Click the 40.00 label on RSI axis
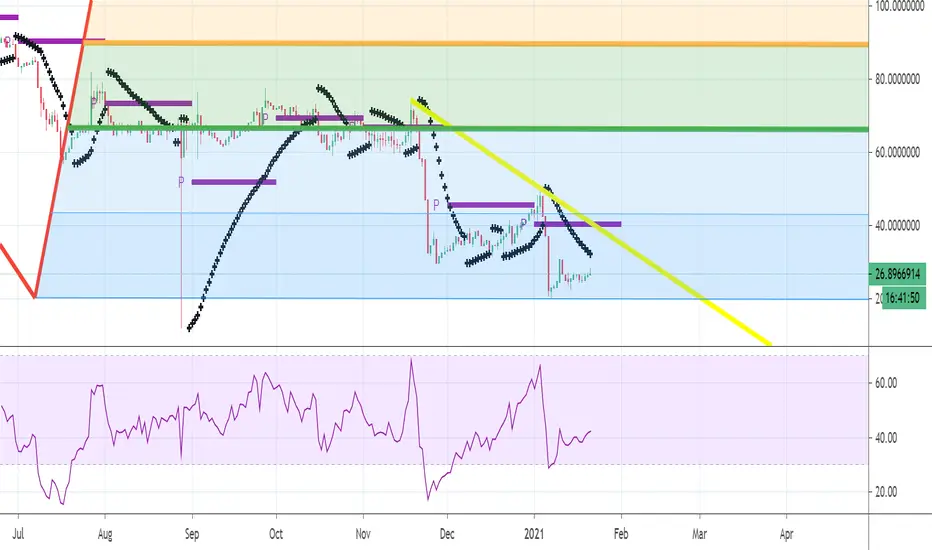932x550 pixels. coord(886,438)
